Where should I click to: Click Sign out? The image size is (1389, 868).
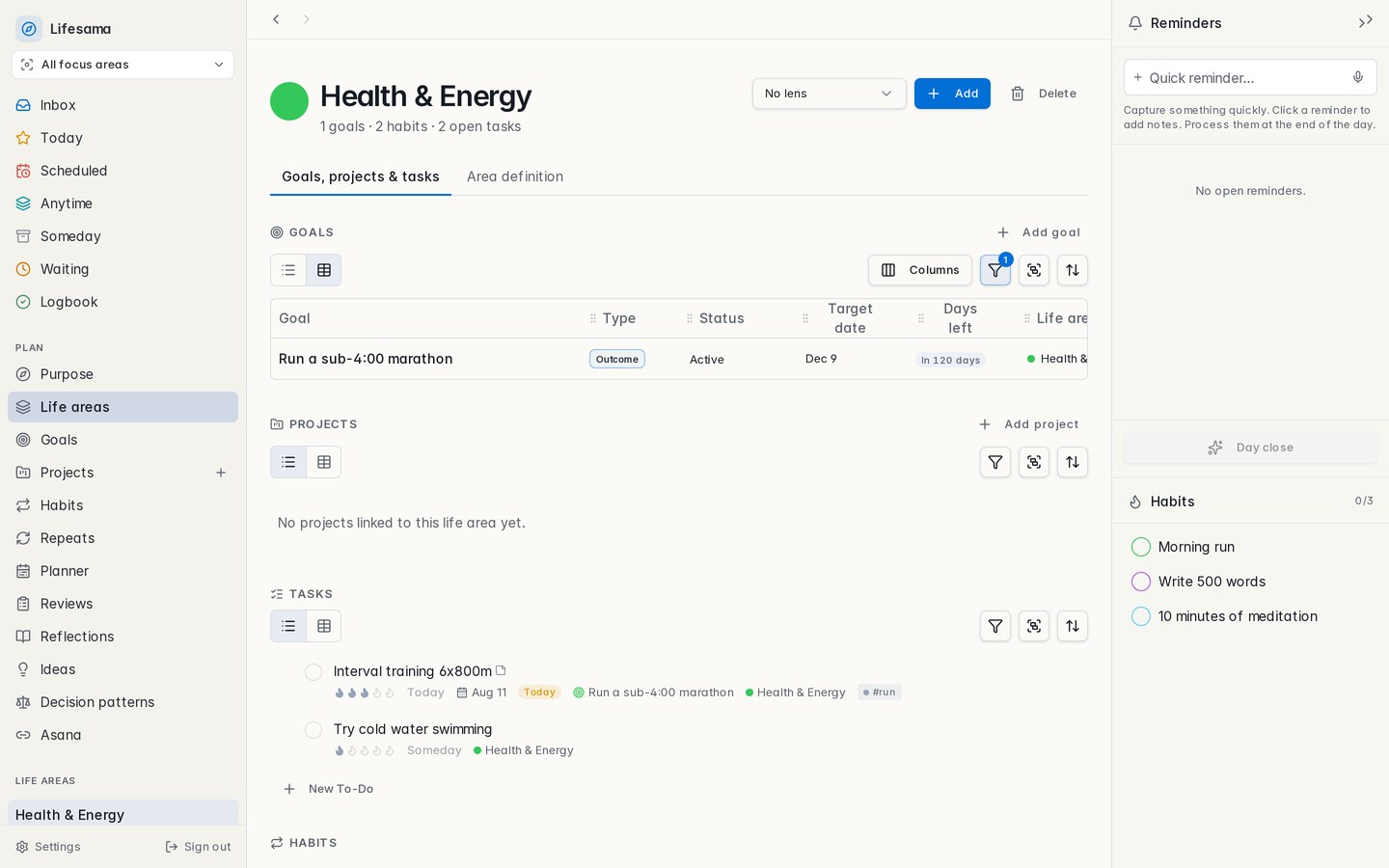pos(199,847)
